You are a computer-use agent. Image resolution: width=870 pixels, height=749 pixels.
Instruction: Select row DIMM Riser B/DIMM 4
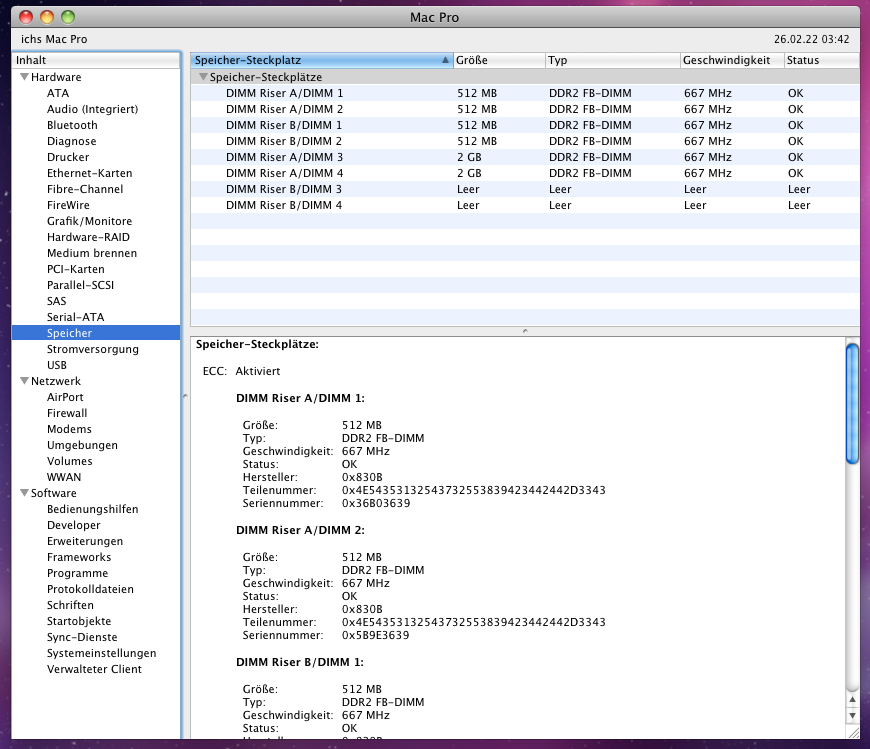click(525, 205)
